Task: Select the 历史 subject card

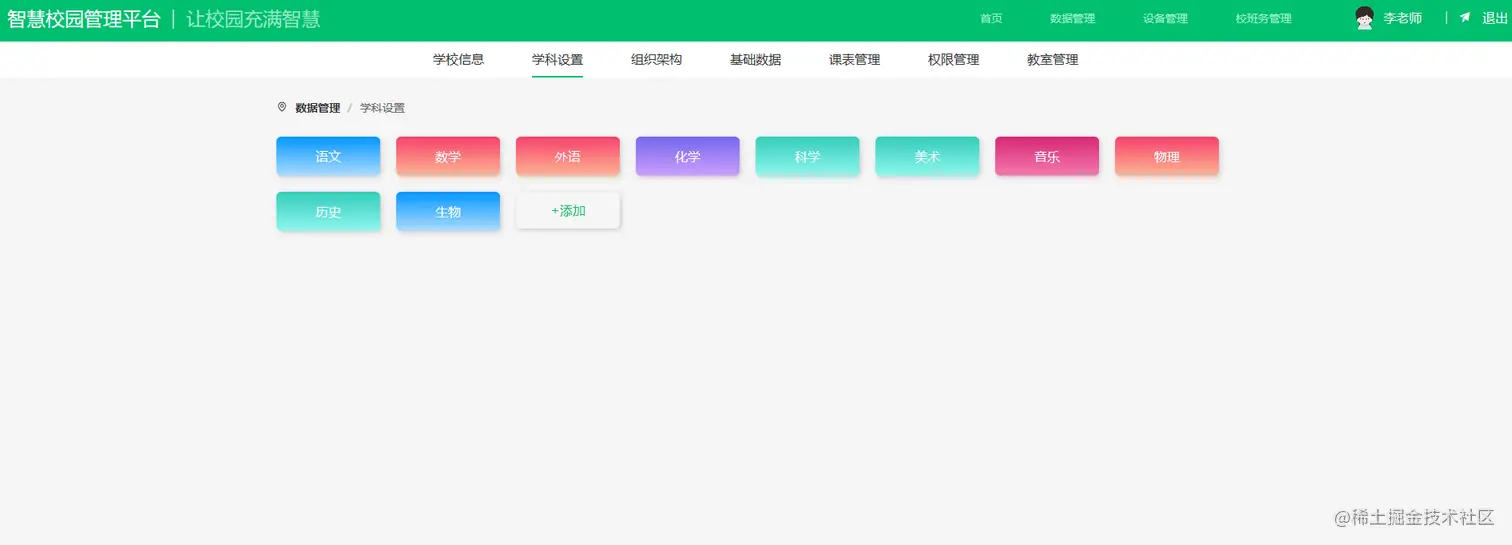Action: click(x=328, y=211)
